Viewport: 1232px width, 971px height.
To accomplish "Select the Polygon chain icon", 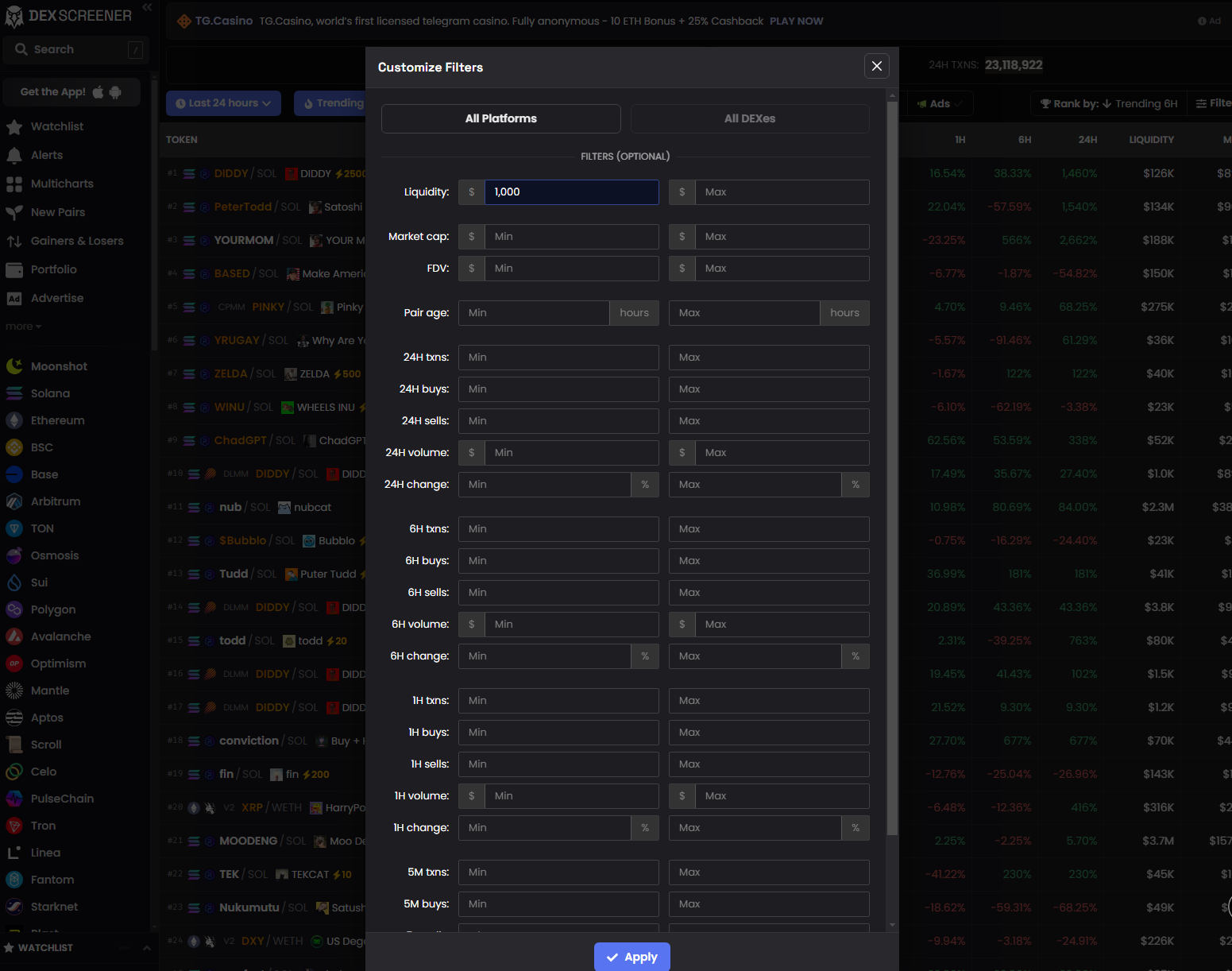I will (x=14, y=609).
